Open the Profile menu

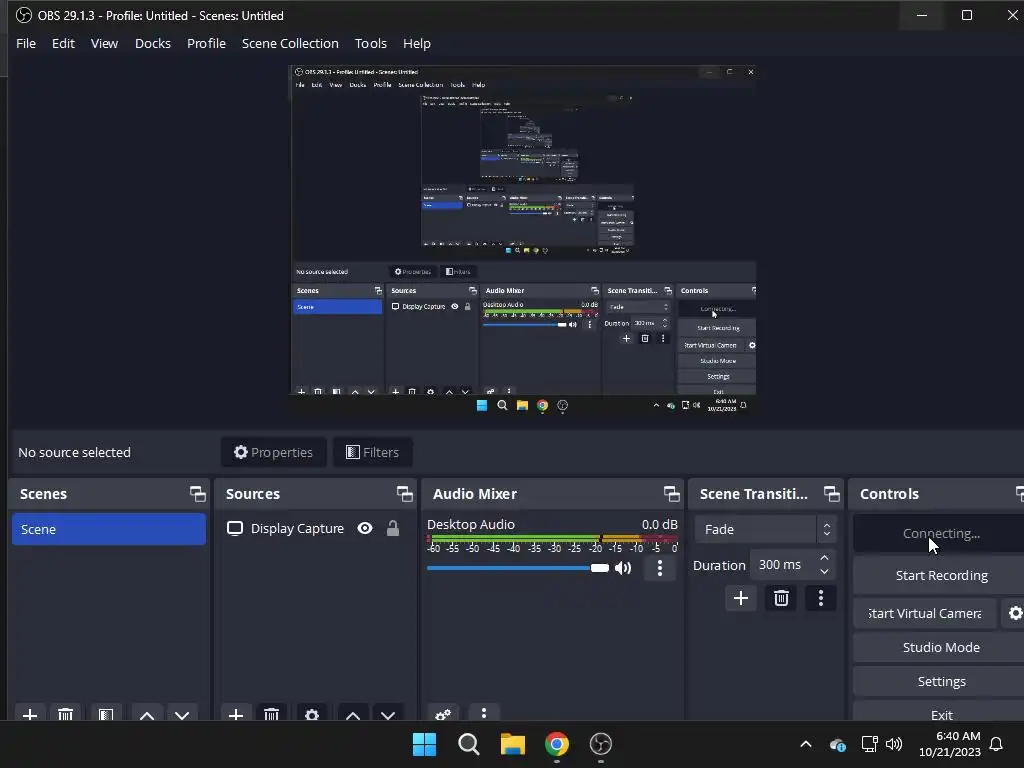(206, 43)
